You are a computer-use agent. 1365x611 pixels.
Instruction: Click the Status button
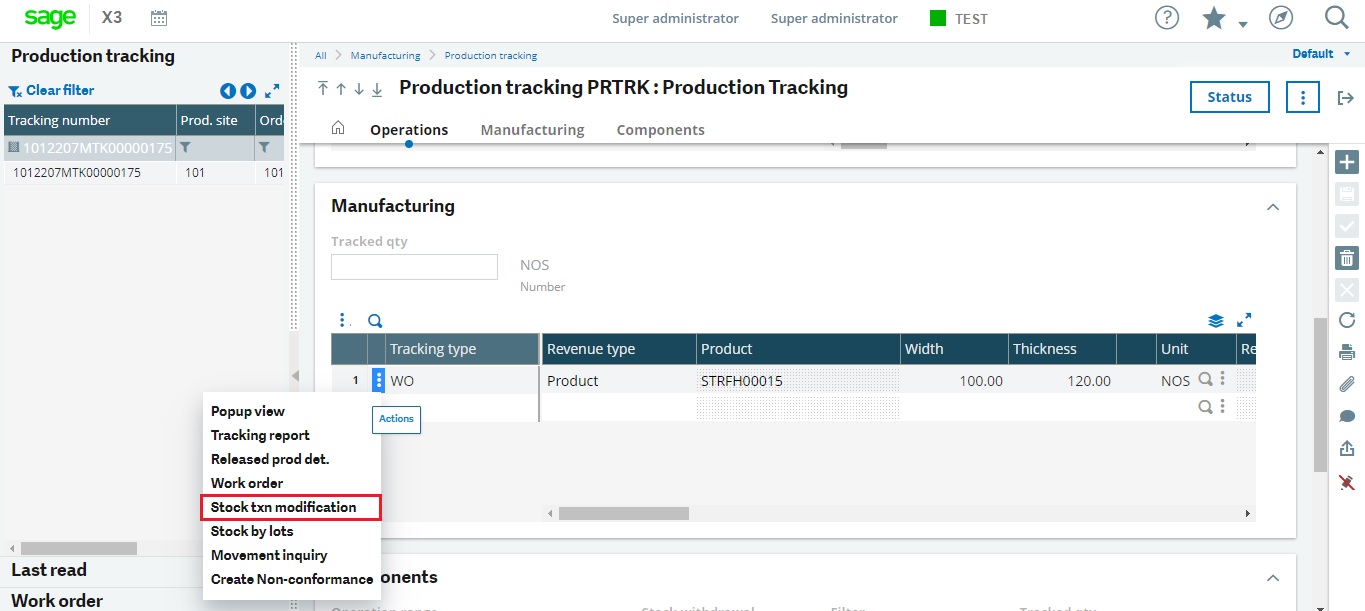pos(1229,96)
